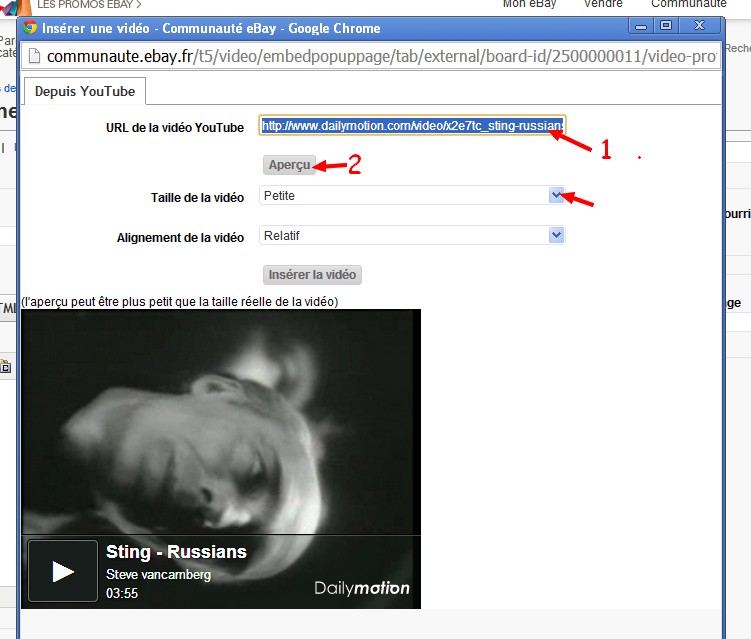
Task: Click the page icon in the address bar
Action: tap(33, 57)
